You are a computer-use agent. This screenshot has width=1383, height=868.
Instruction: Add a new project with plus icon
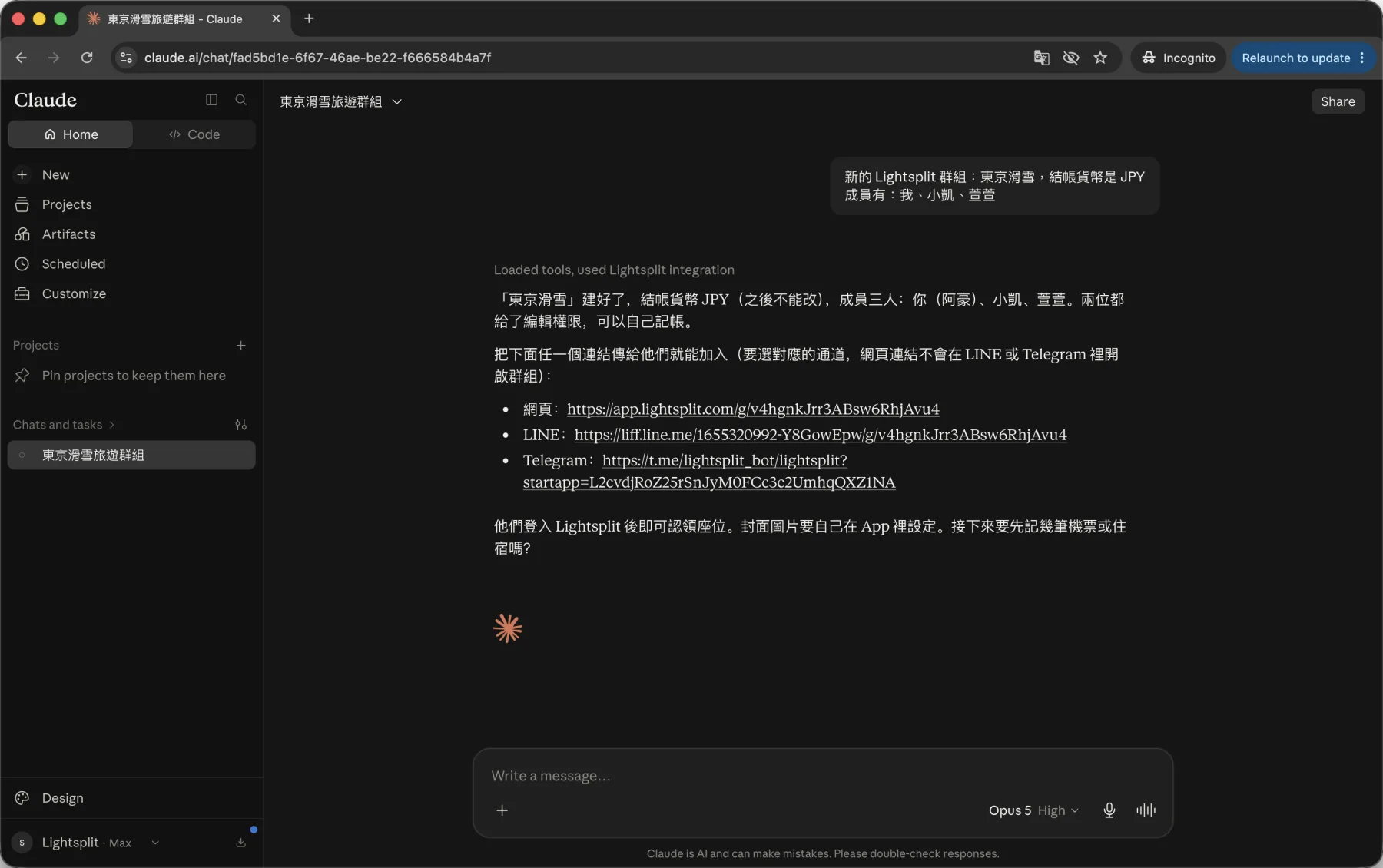tap(240, 345)
